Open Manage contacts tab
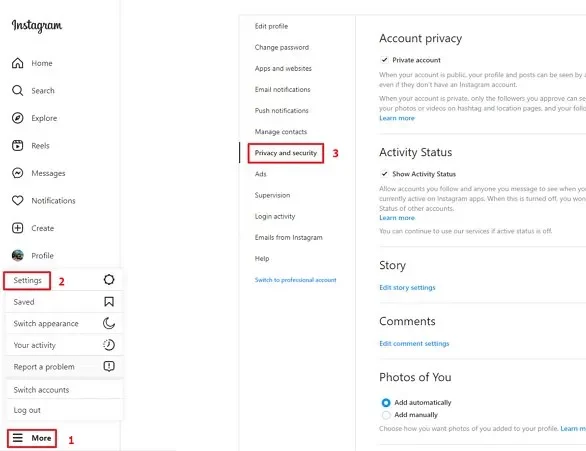The image size is (586, 451). [x=281, y=132]
